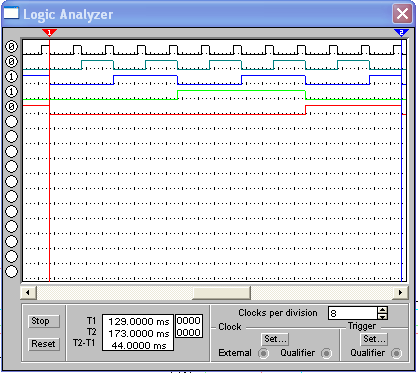The width and height of the screenshot is (418, 373).
Task: Increase Clocks per division with up arrow
Action: [383, 310]
